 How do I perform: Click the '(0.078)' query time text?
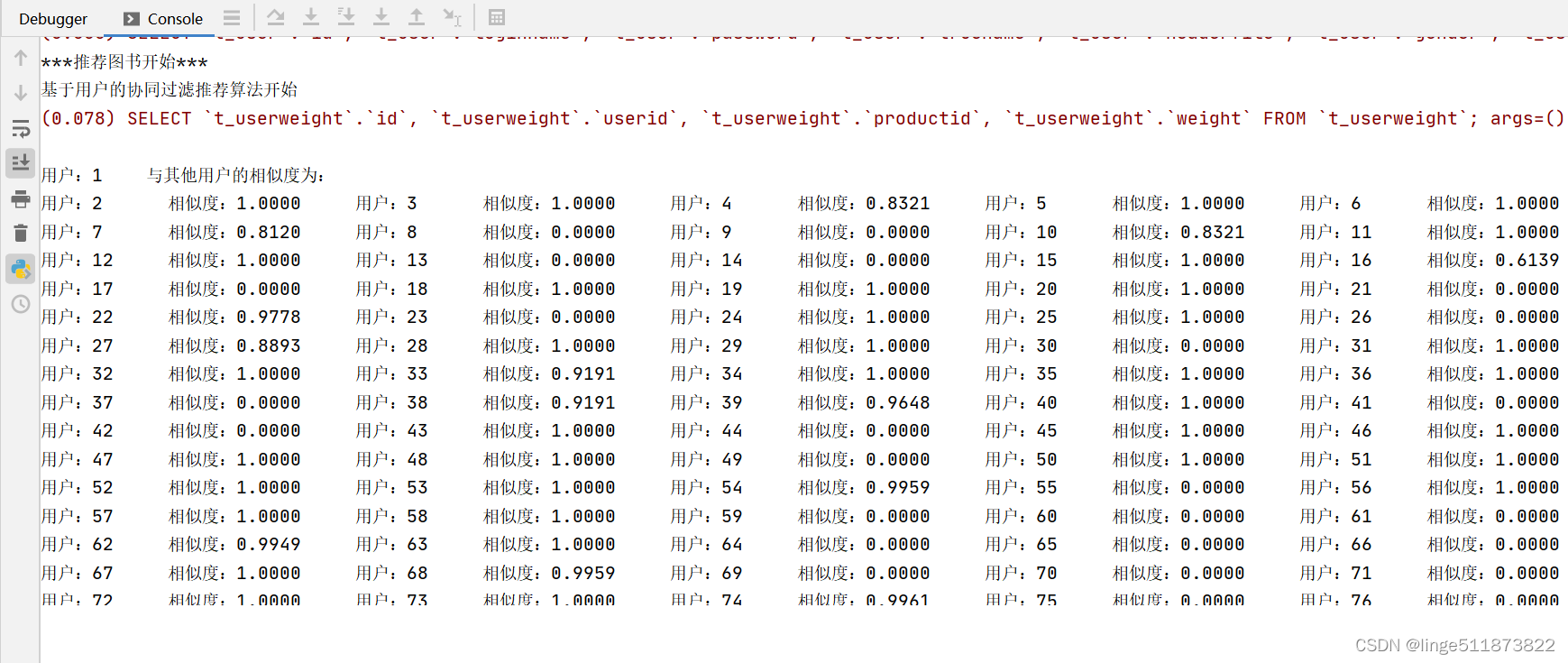78,118
